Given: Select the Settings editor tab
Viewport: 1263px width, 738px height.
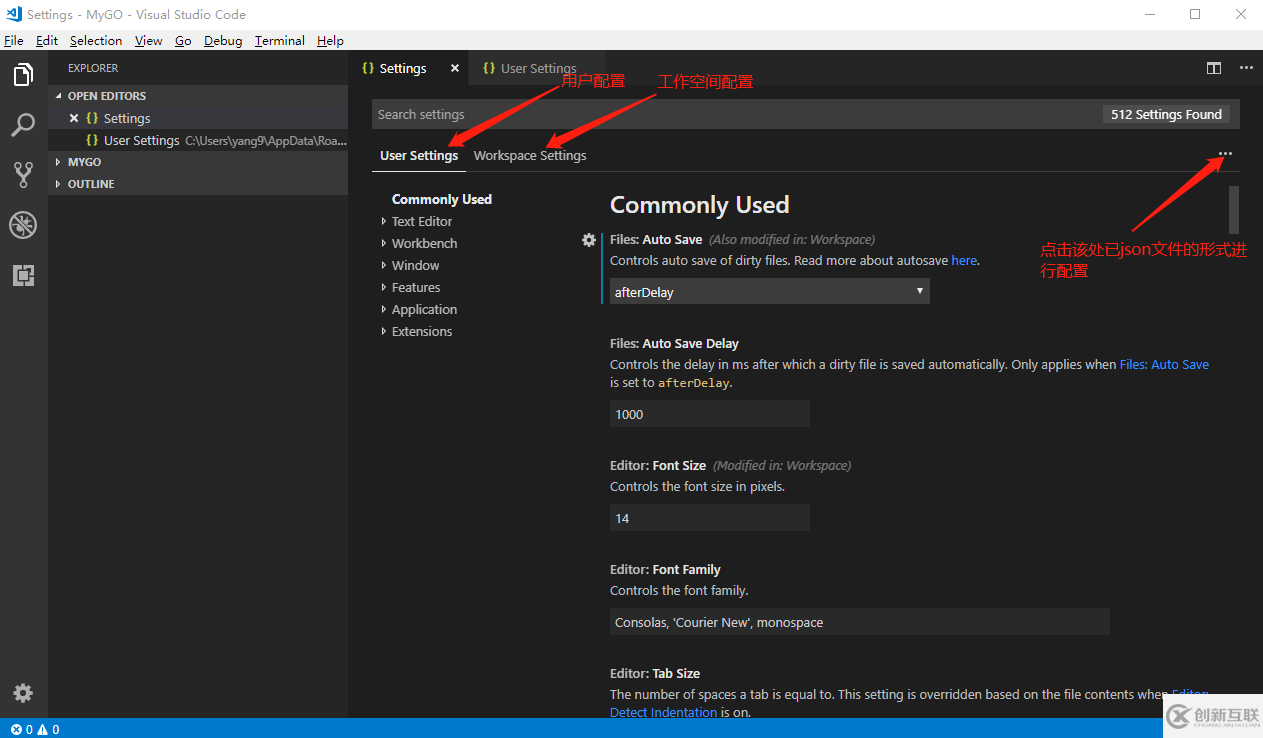Looking at the screenshot, I should coord(408,68).
